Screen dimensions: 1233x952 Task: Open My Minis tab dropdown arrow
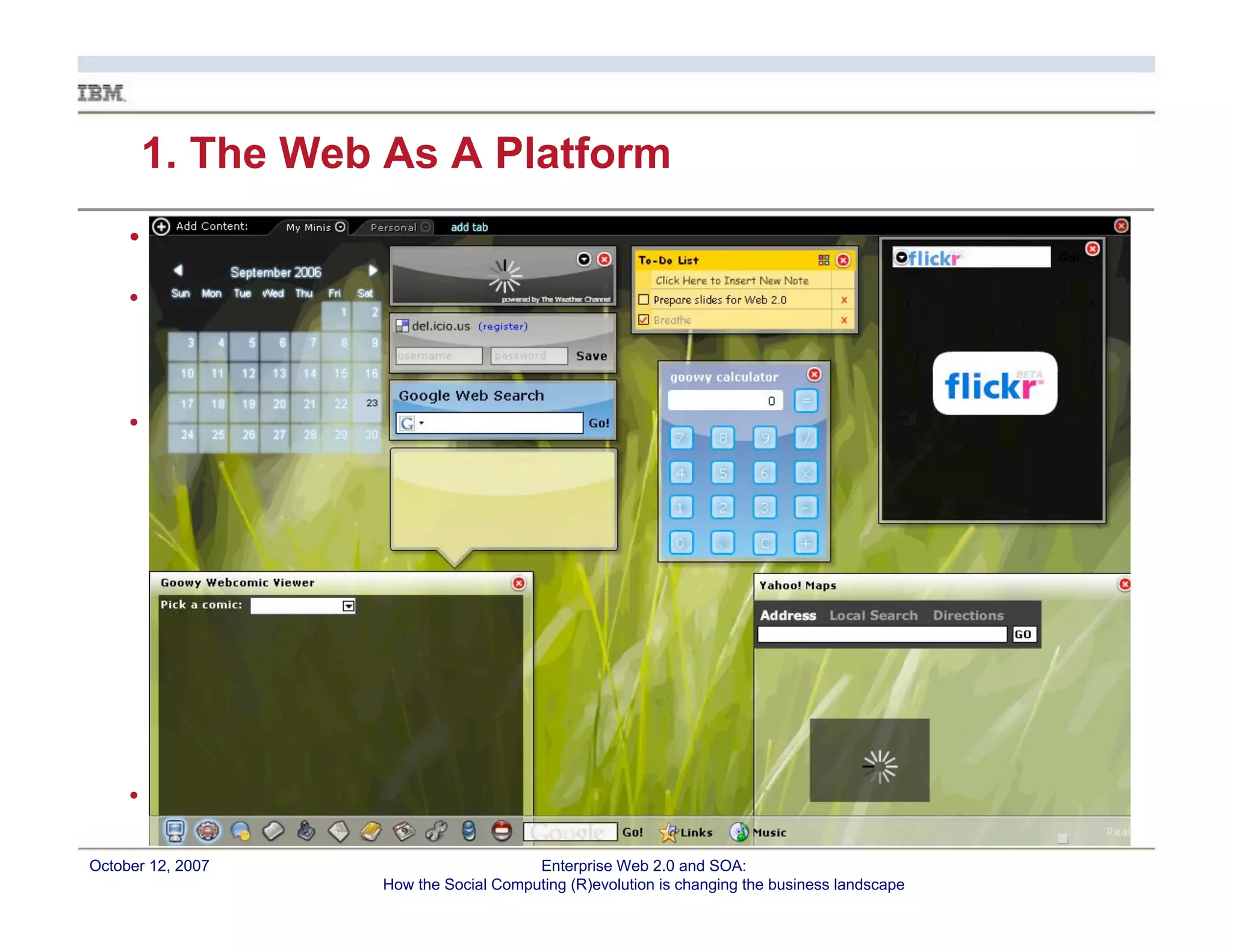pyautogui.click(x=340, y=227)
